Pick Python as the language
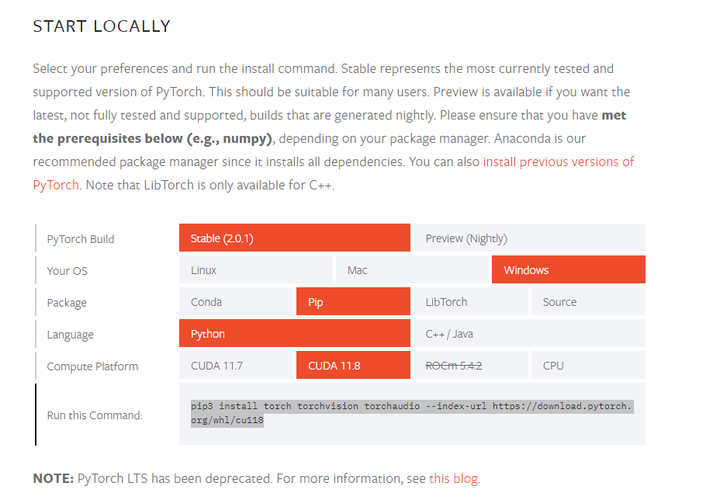This screenshot has width=720, height=500. click(x=294, y=334)
